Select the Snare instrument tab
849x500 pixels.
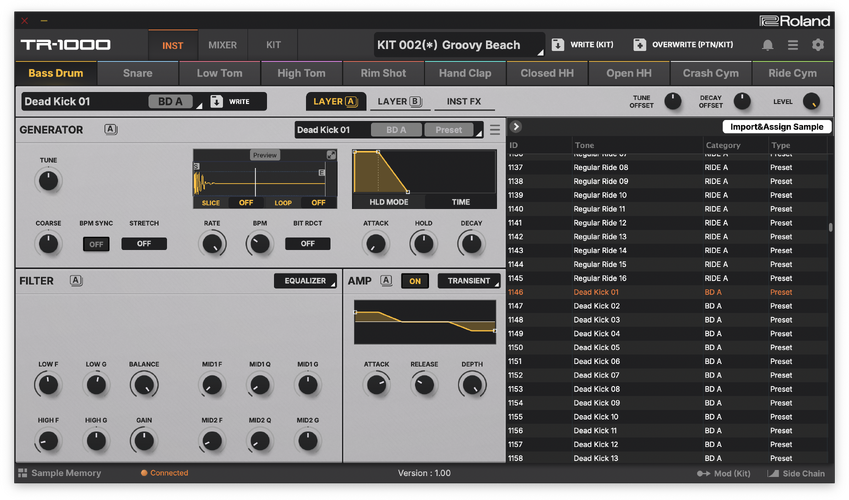click(138, 73)
